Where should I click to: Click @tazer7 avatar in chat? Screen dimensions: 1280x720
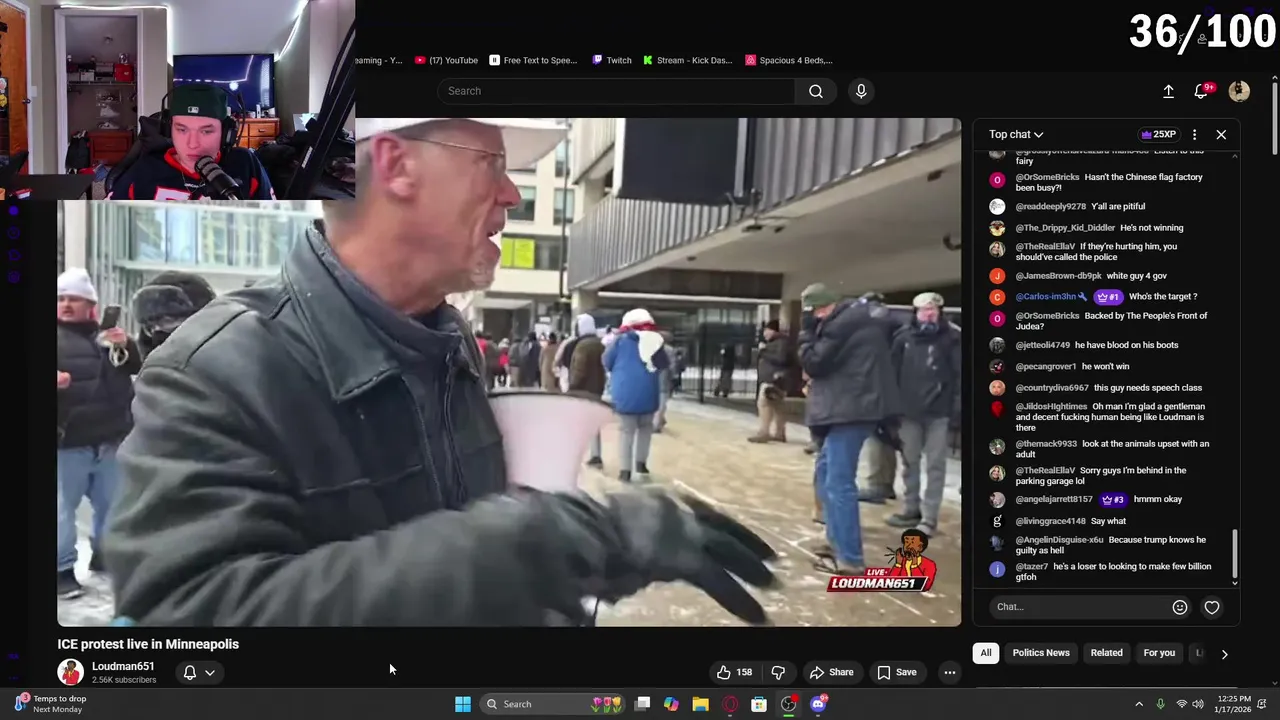coord(997,569)
